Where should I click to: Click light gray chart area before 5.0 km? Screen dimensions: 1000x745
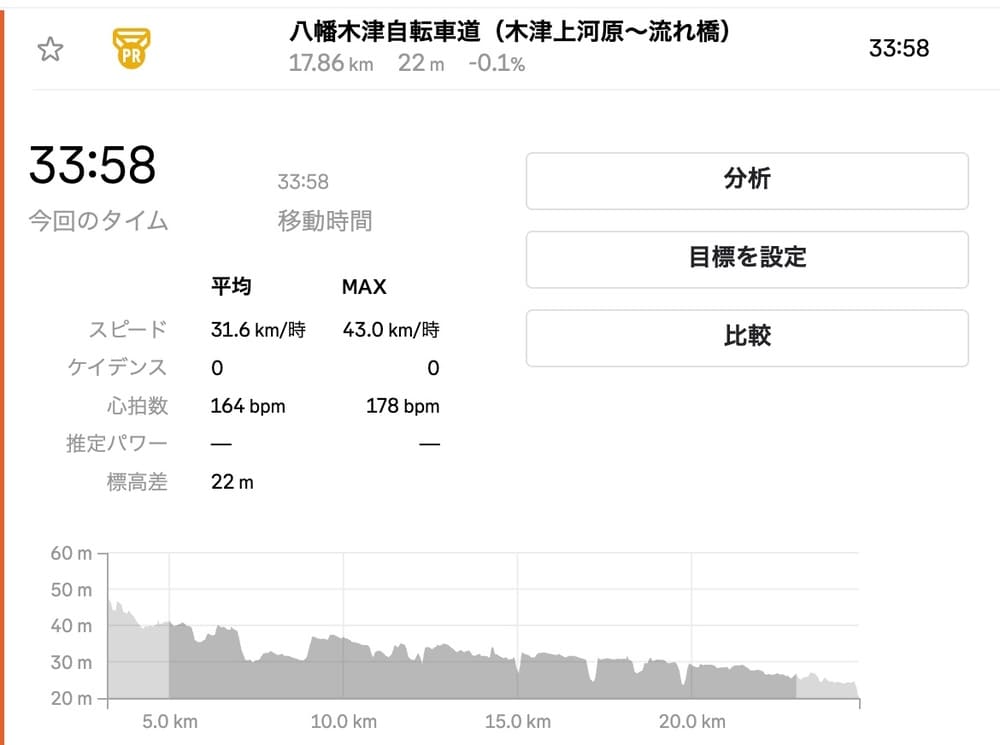[138, 660]
